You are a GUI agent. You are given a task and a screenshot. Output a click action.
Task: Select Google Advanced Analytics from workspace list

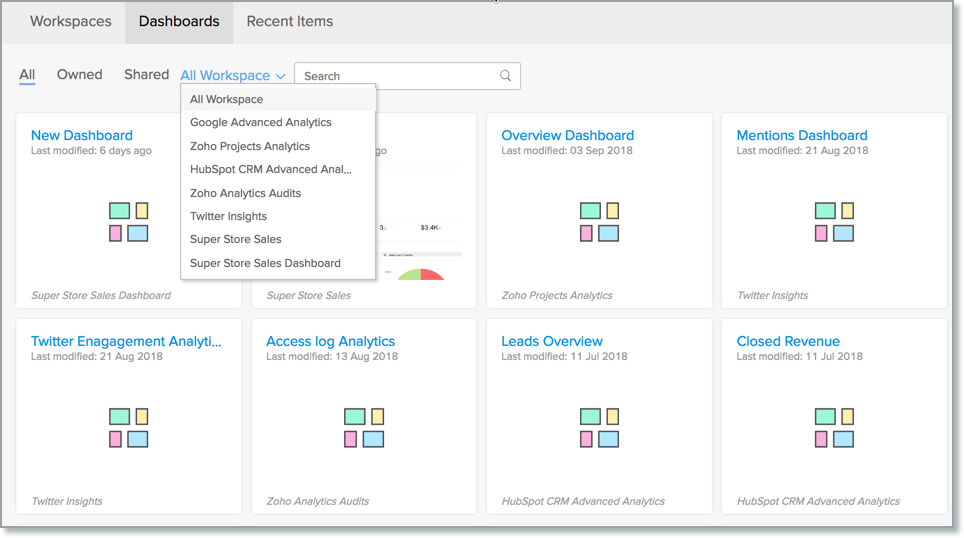pyautogui.click(x=261, y=123)
